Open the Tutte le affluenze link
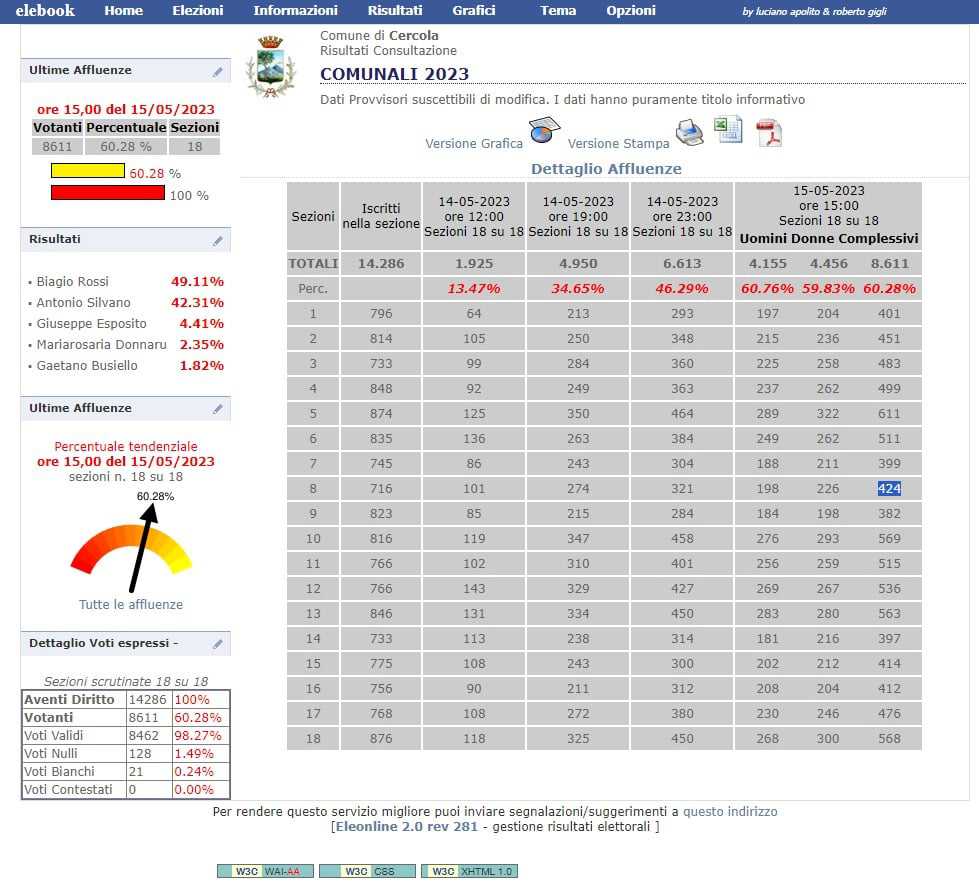The image size is (979, 887). point(131,604)
